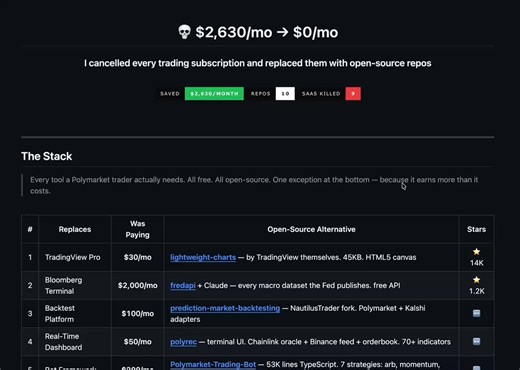The width and height of the screenshot is (520, 370).
Task: Click the skull emoji in the title
Action: (x=184, y=32)
